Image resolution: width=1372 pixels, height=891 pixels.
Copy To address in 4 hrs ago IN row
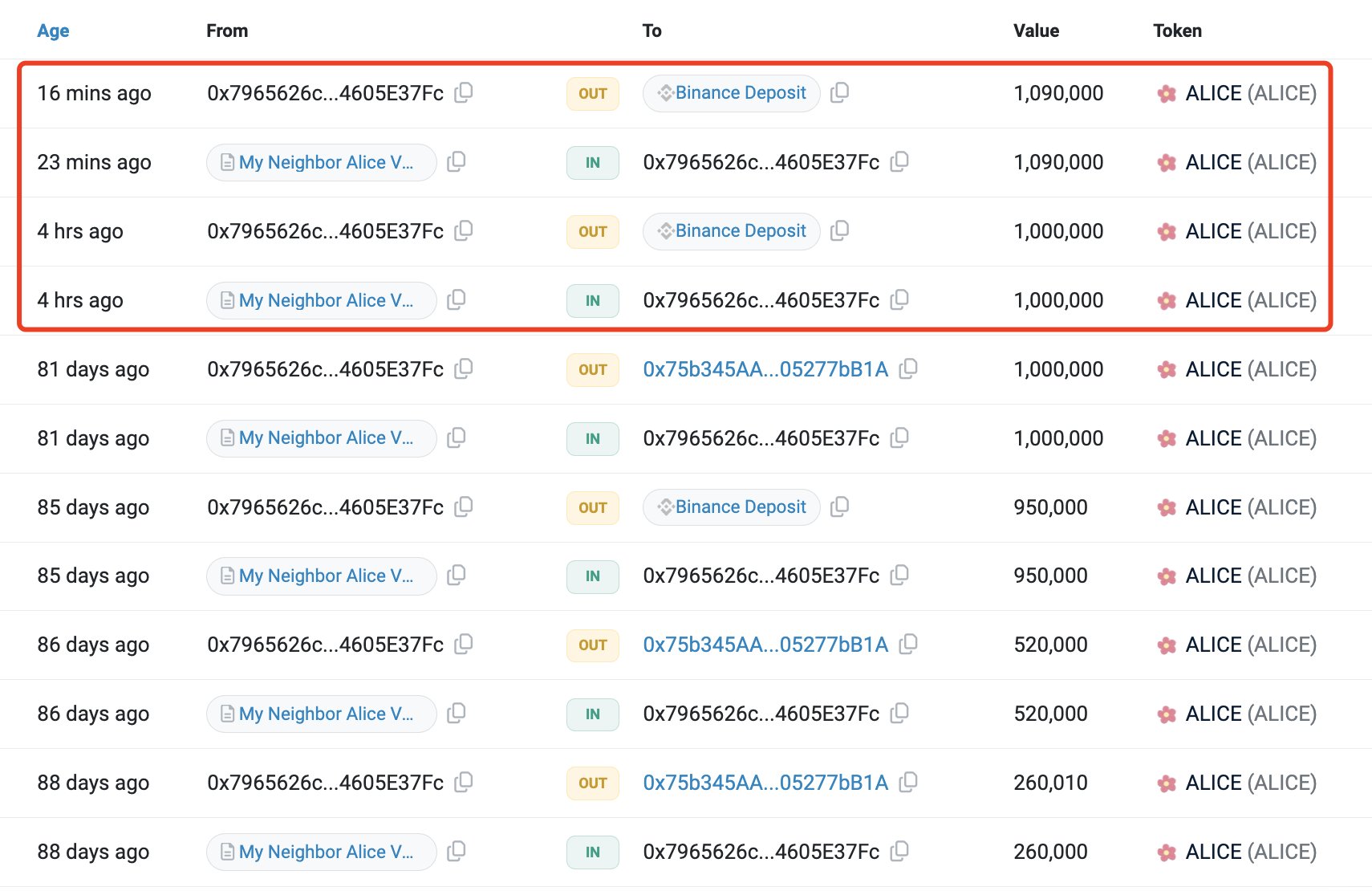900,300
